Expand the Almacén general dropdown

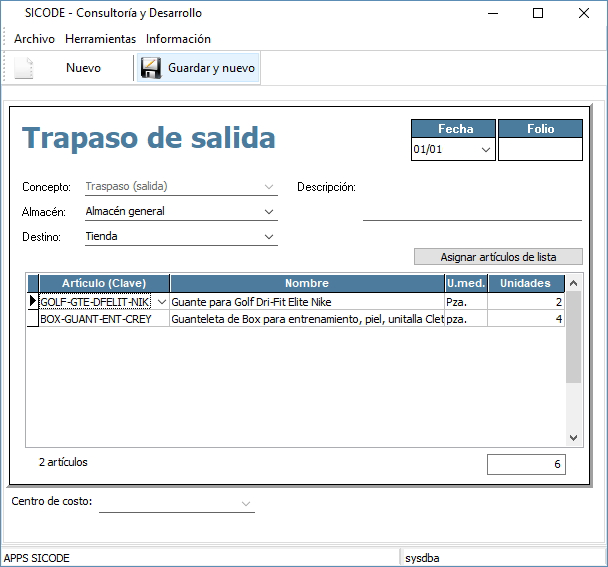pyautogui.click(x=268, y=212)
